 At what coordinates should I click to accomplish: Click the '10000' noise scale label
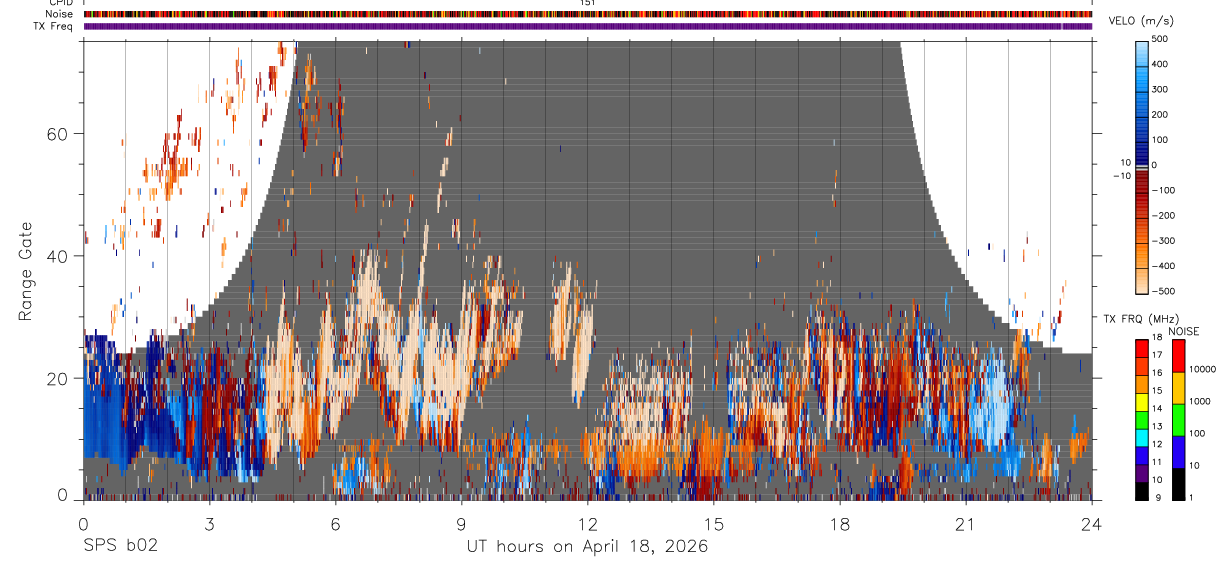point(1201,369)
